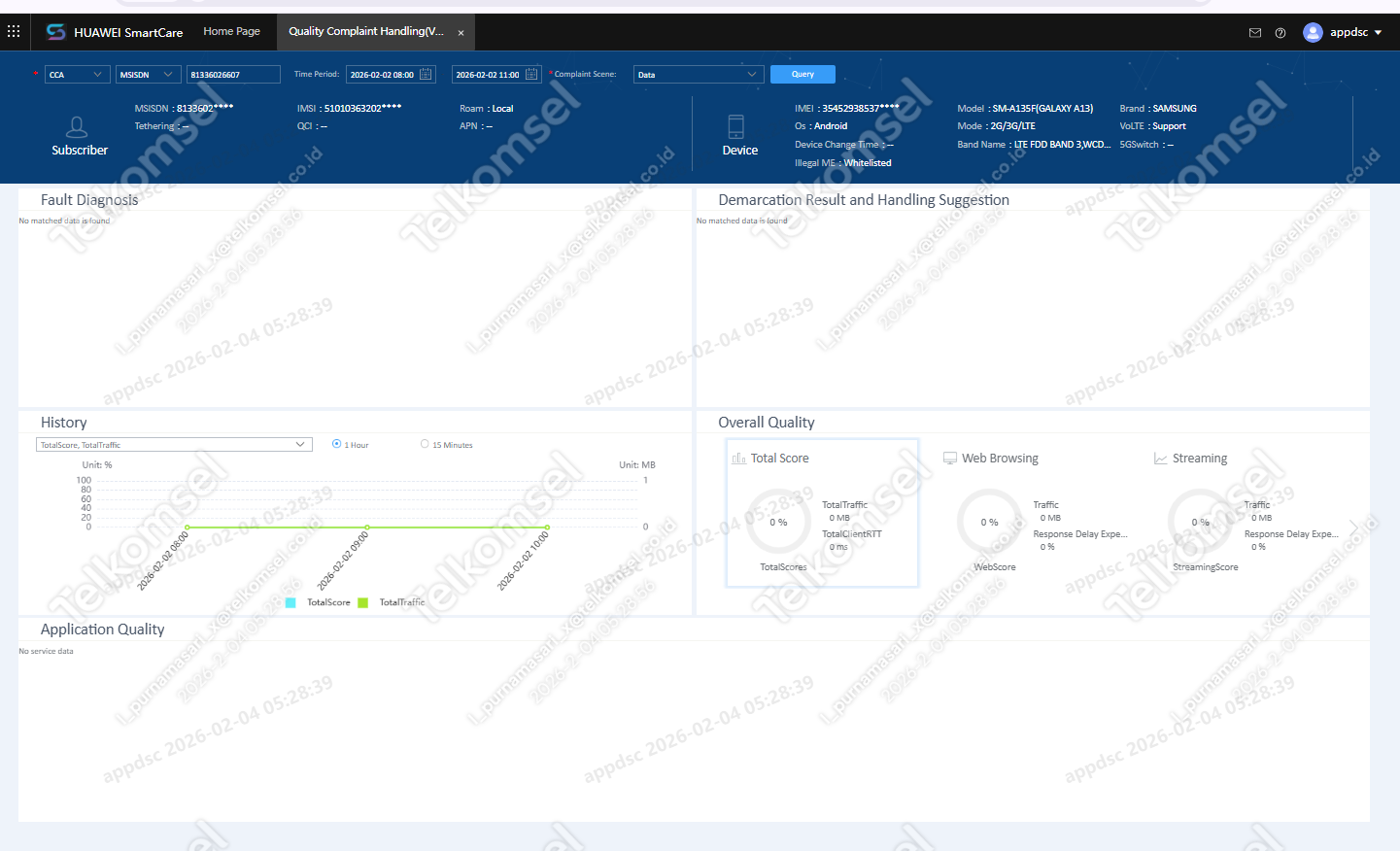
Task: Expand the CCA dropdown
Action: coord(78,75)
